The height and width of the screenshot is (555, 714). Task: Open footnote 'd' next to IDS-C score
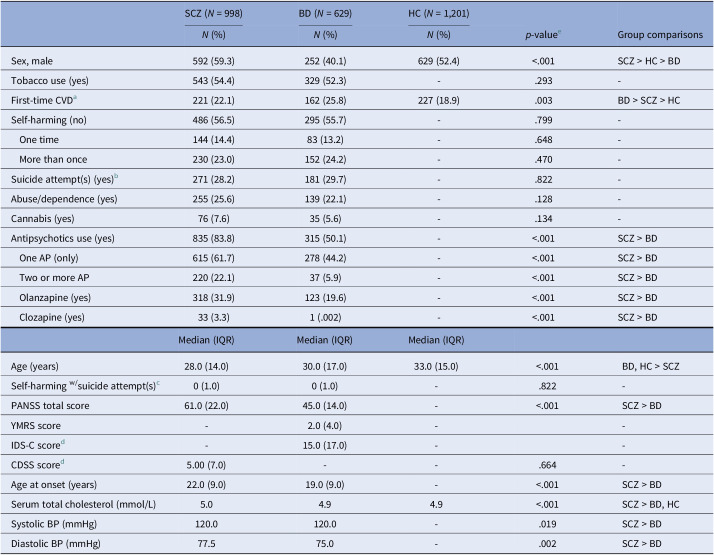[63, 442]
